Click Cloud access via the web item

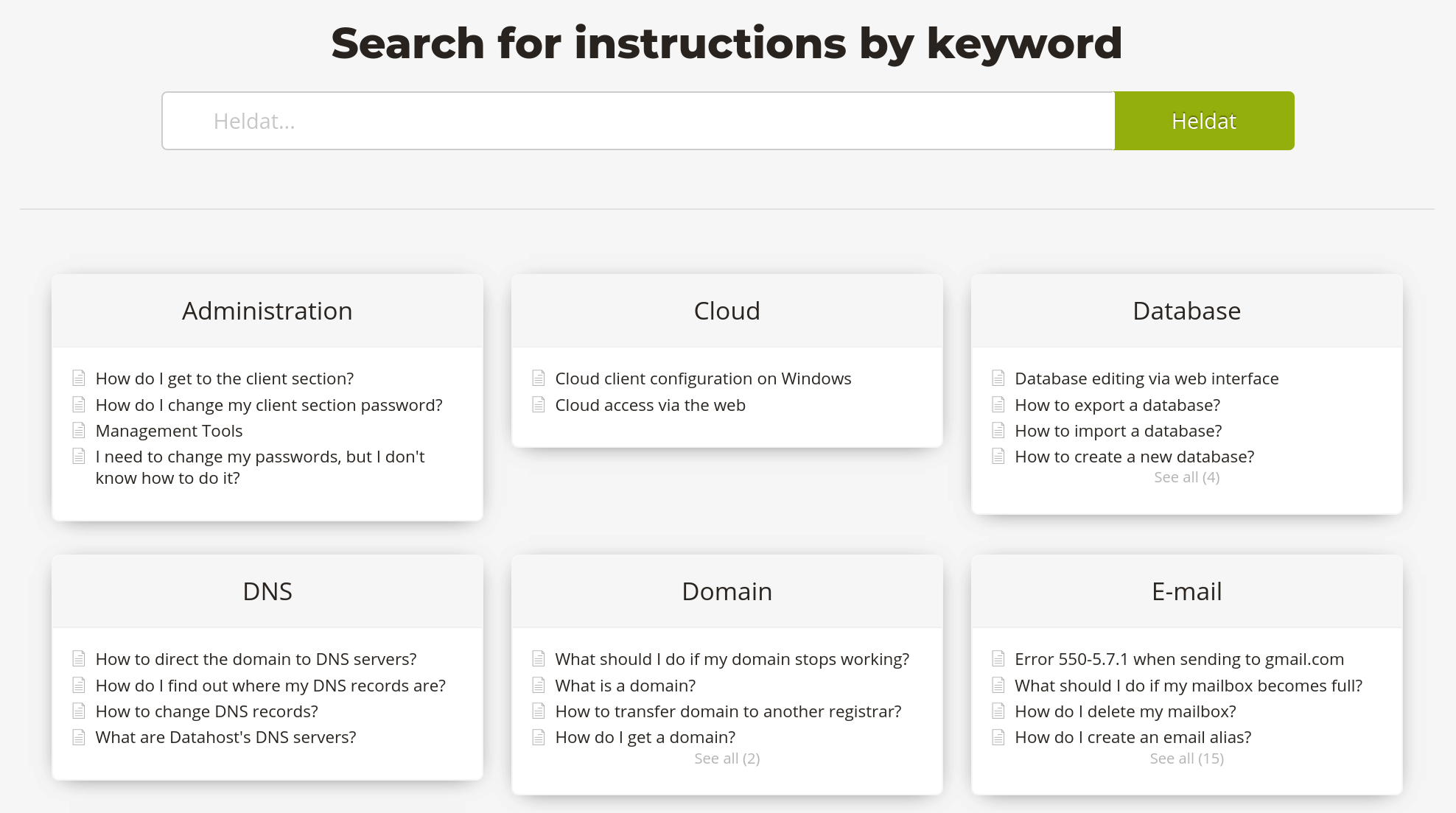tap(650, 405)
